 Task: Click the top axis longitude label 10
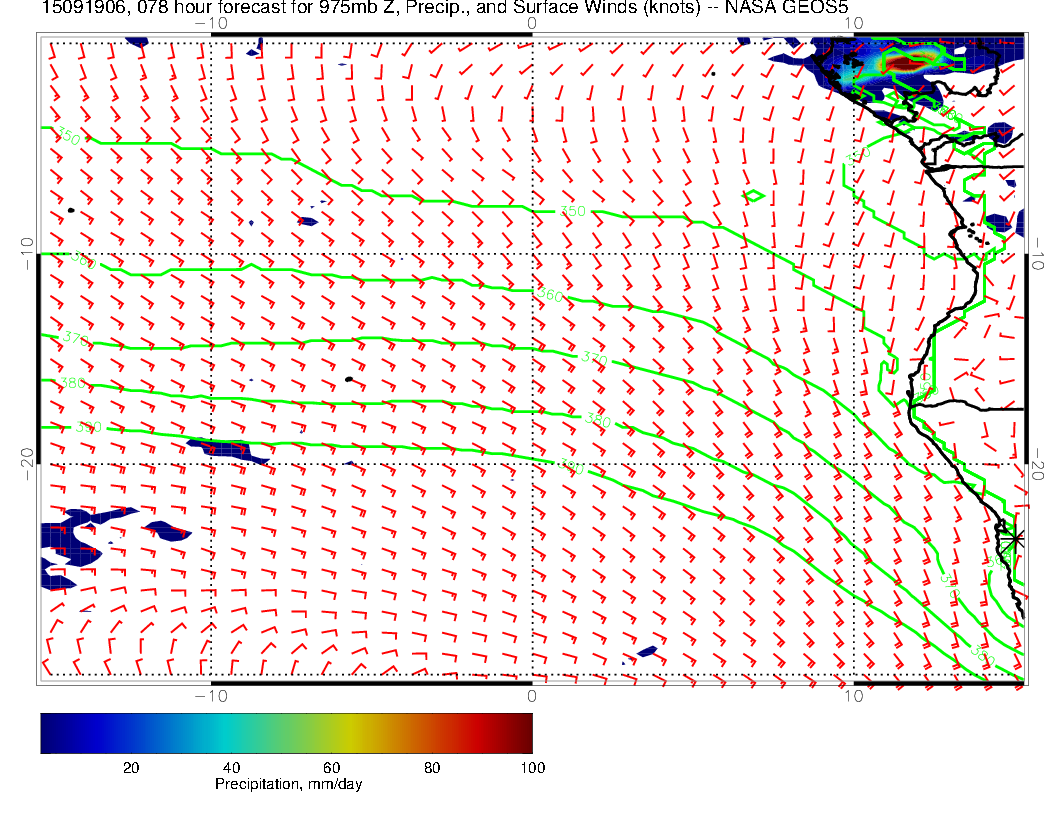tap(853, 22)
